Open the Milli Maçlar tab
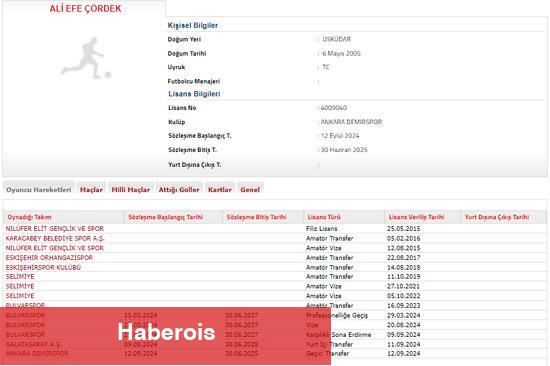The image size is (550, 366). coord(130,189)
